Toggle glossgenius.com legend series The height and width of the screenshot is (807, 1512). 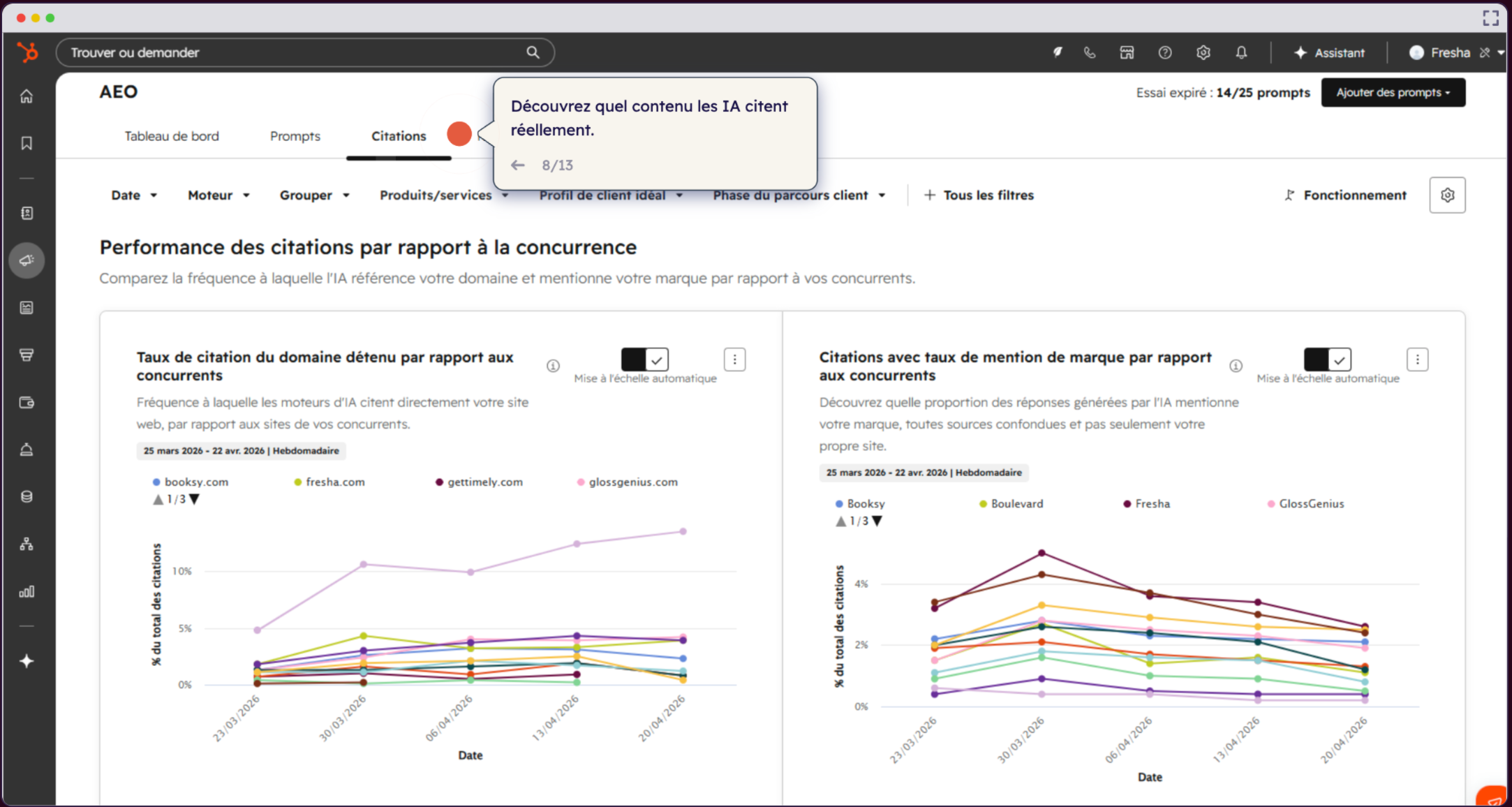coord(627,482)
